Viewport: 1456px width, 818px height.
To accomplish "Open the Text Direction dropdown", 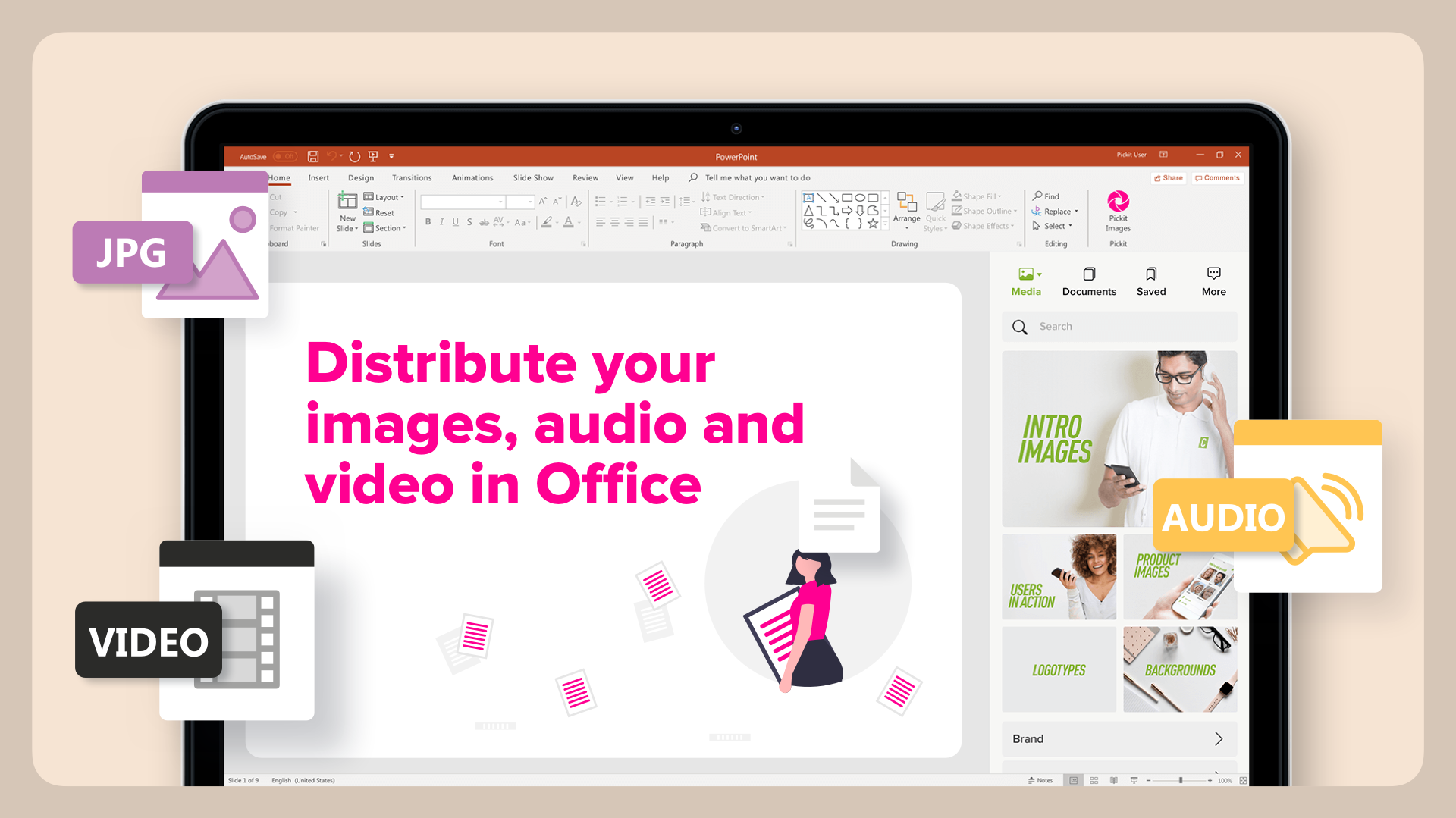I will [x=733, y=197].
